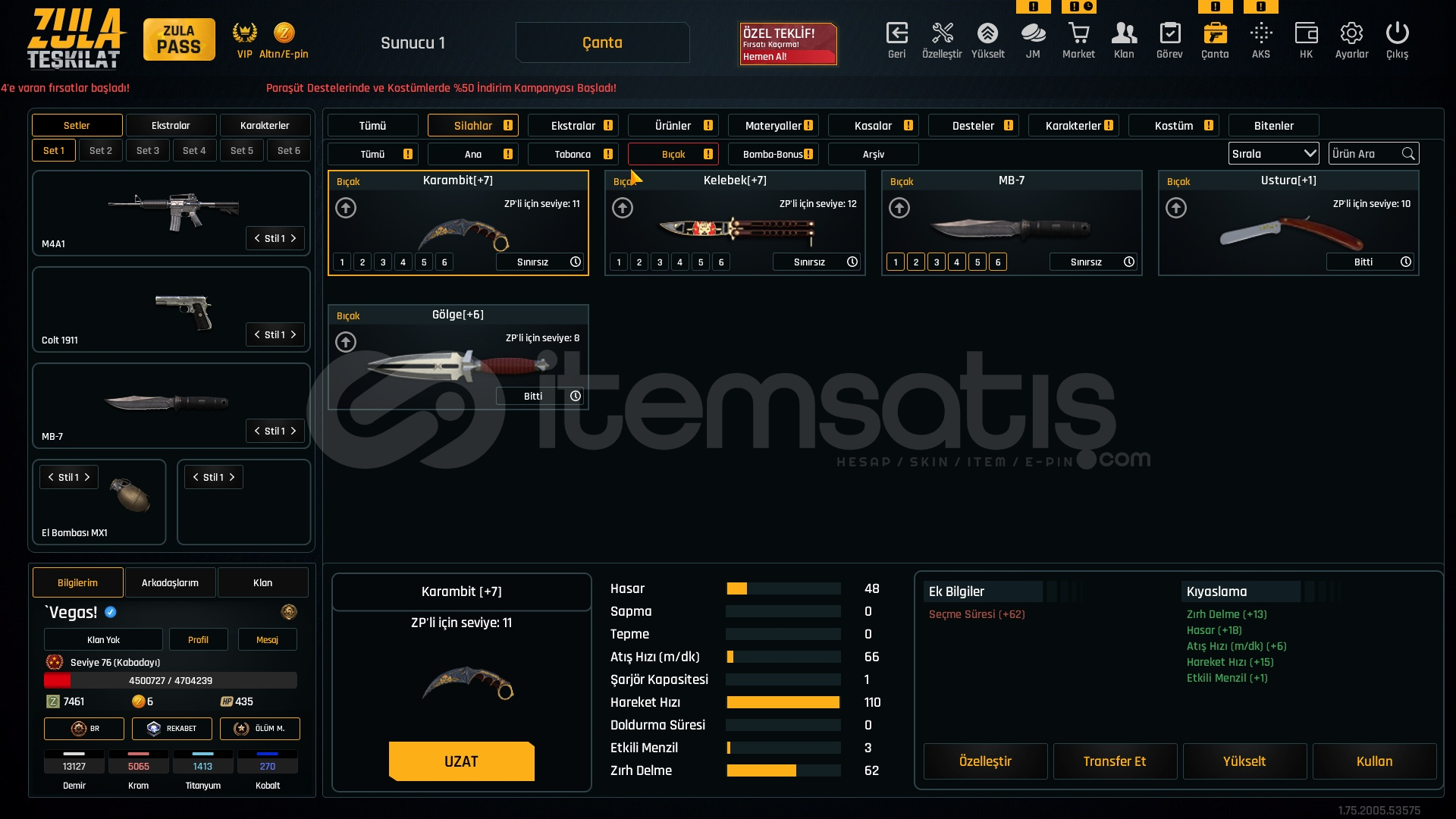Click next style arrow for Colt 1911
The height and width of the screenshot is (819, 1456).
point(293,334)
